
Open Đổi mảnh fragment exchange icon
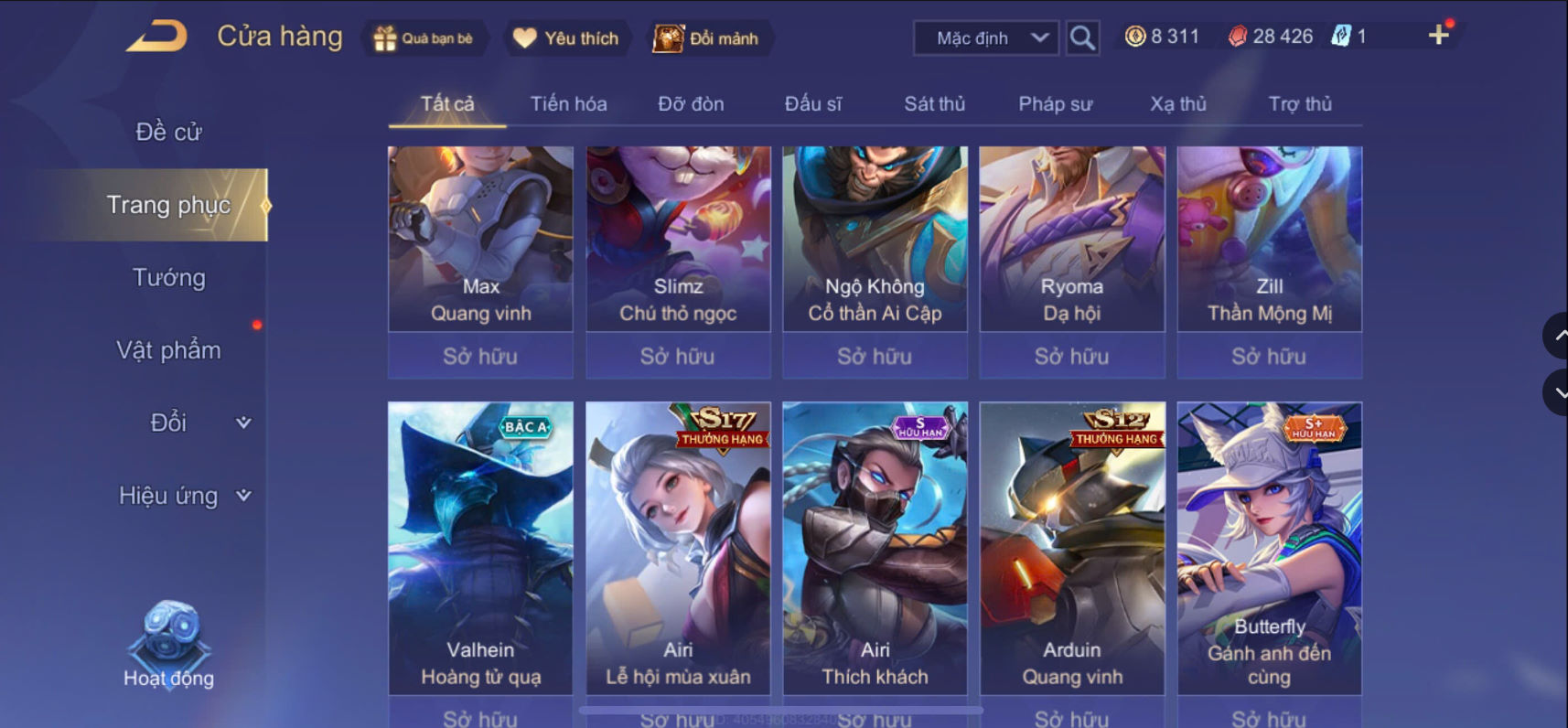tap(668, 38)
